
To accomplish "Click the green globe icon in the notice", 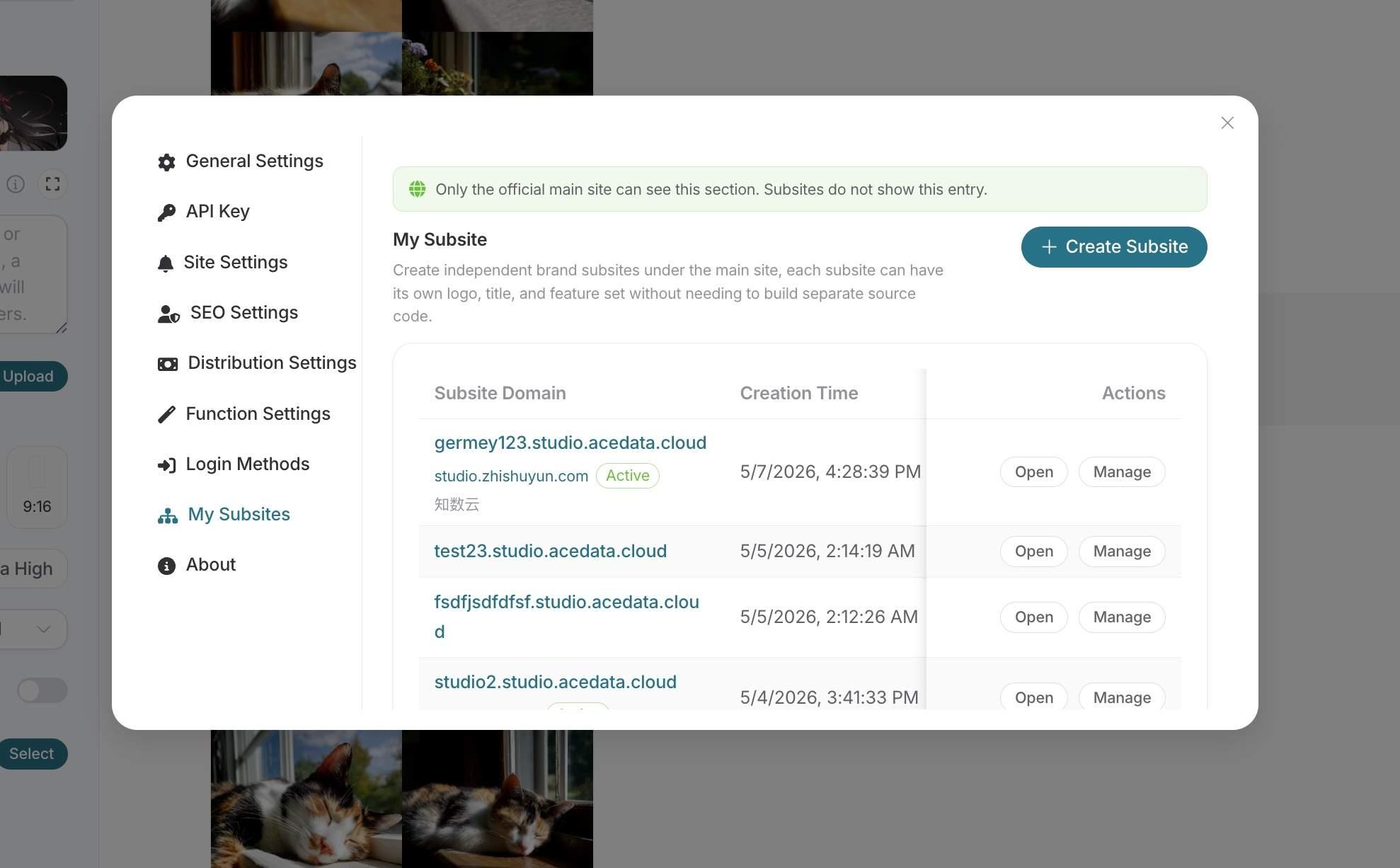I will 417,189.
